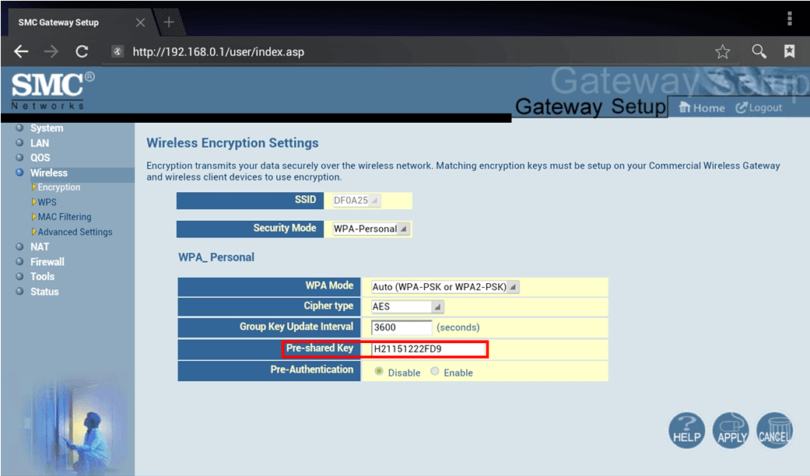810x476 pixels.
Task: Click the Pre-Authentication label cell
Action: (x=269, y=371)
